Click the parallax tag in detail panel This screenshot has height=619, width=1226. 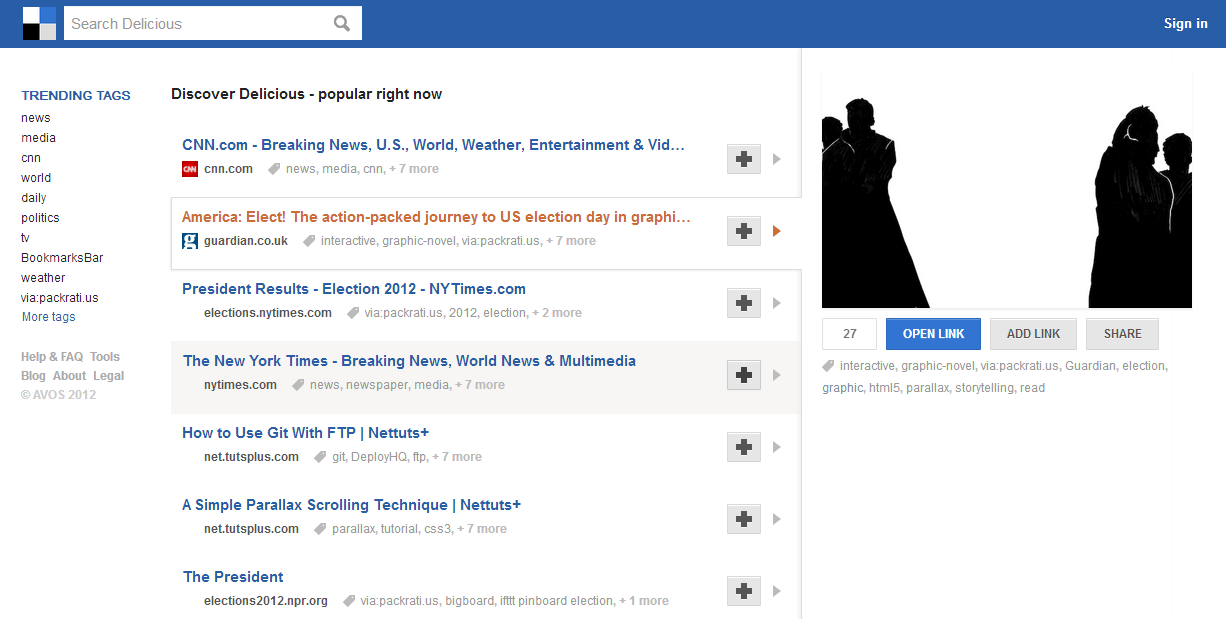click(927, 388)
